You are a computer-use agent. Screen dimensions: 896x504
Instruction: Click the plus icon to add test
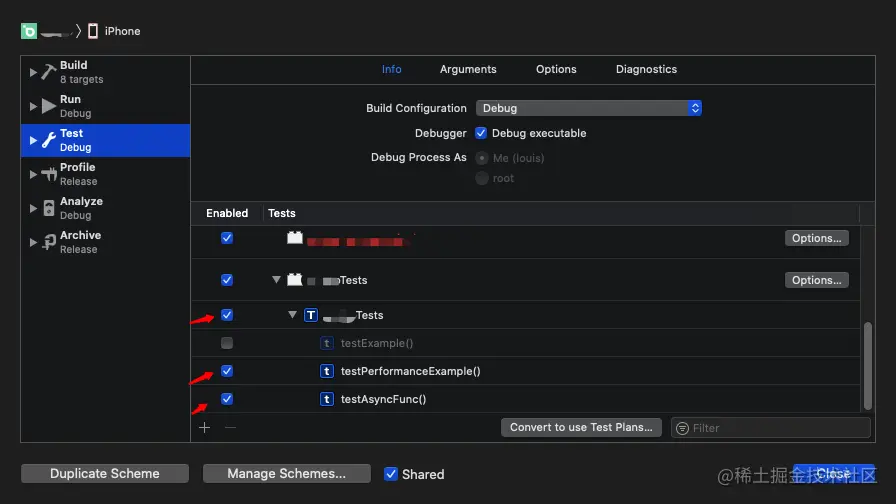[x=205, y=427]
